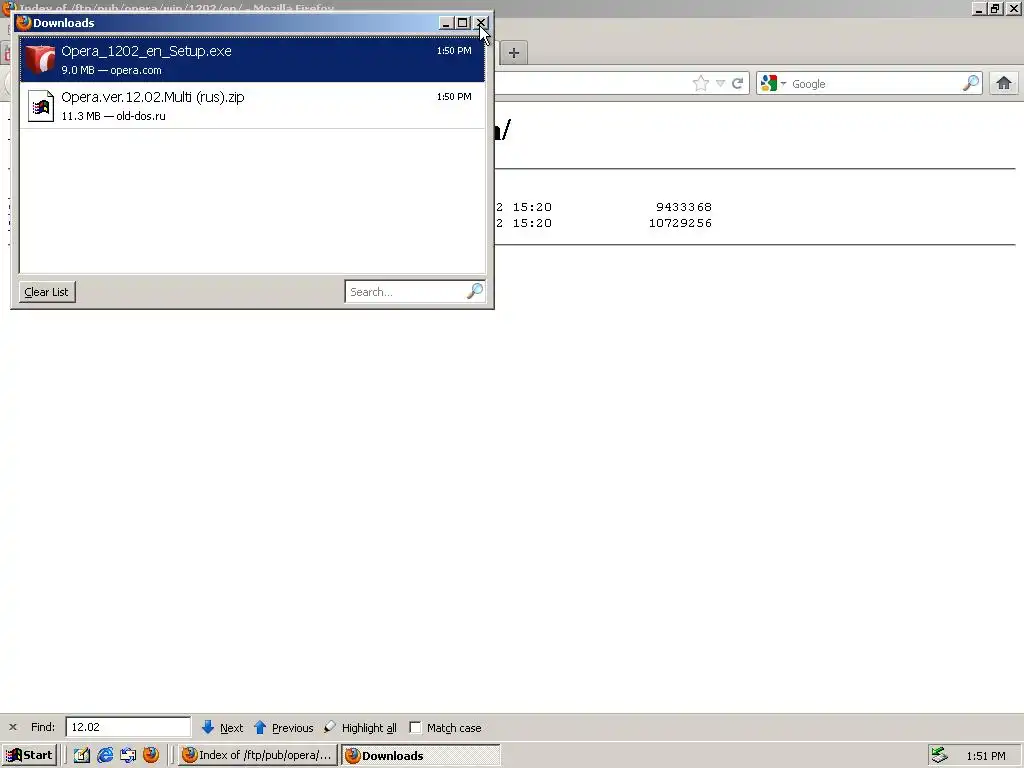
Task: Click the 1:51 PM taskbar clock
Action: 986,756
